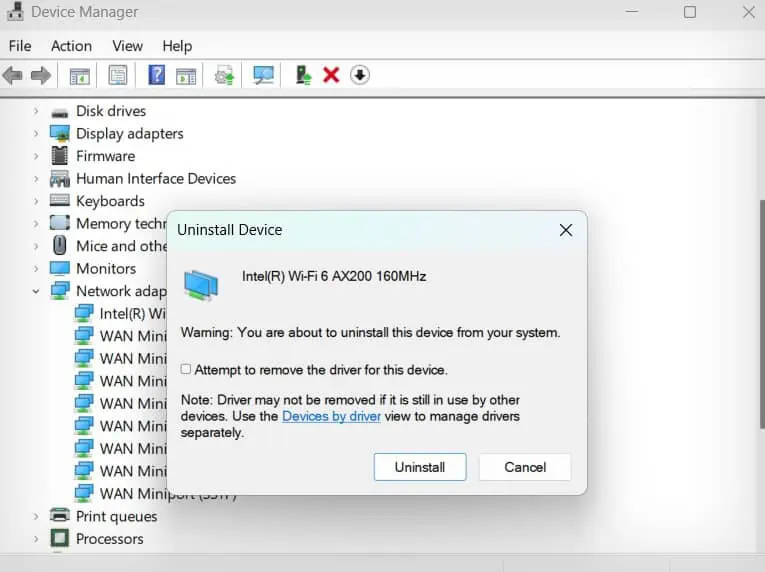Click Update device driver toolbar icon

[224, 76]
